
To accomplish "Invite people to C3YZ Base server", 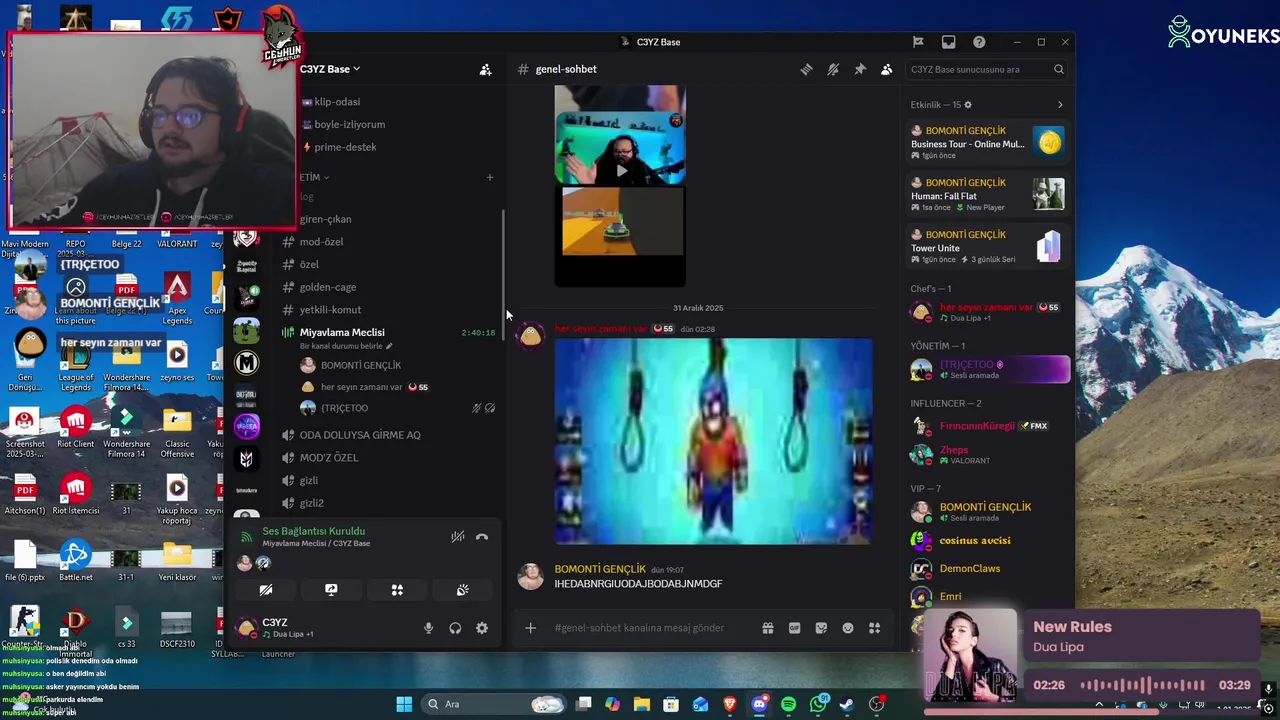I will tap(485, 69).
